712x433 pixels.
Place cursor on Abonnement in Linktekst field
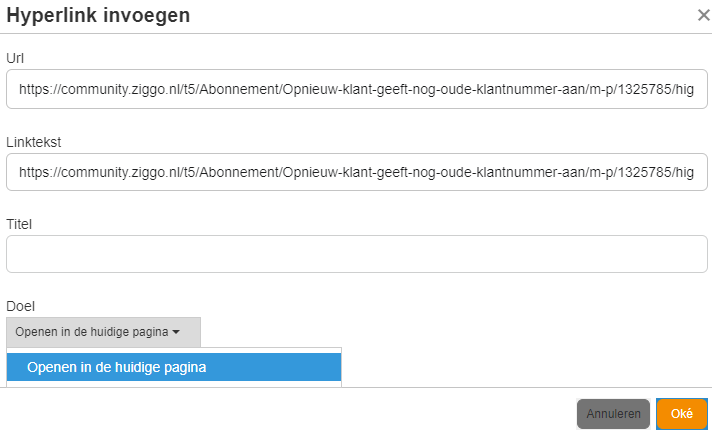click(x=239, y=172)
